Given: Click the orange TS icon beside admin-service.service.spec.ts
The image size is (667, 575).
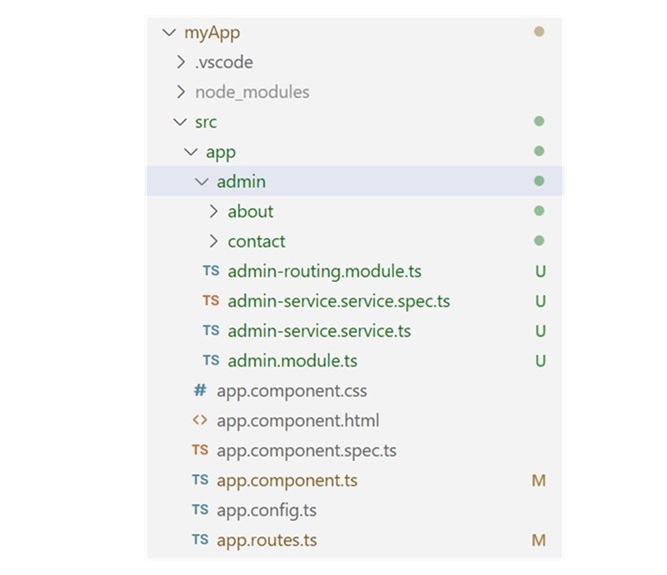Looking at the screenshot, I should [211, 301].
